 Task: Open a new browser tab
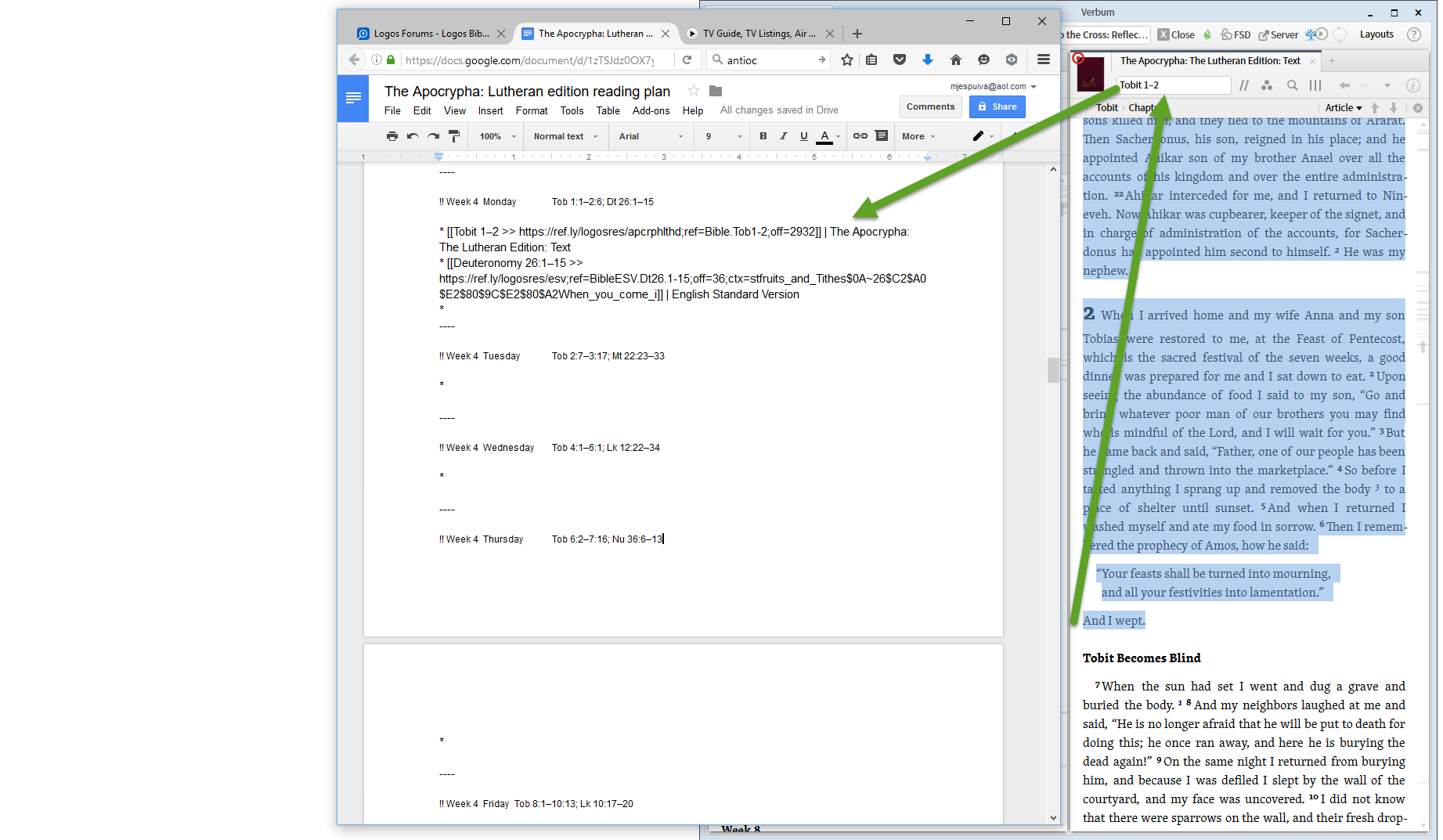pos(857,34)
